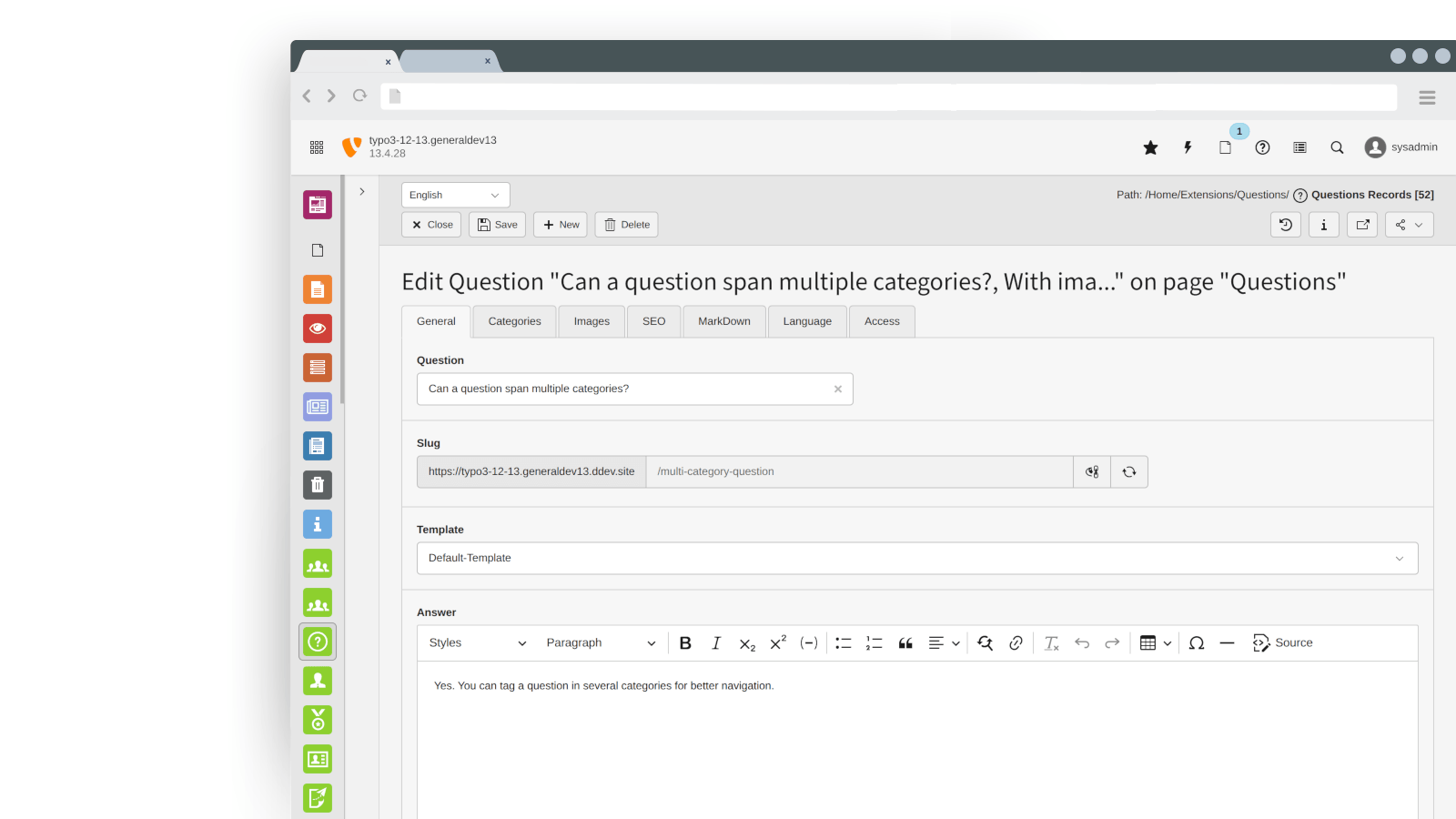Recalculate the slug with refresh icon
The width and height of the screenshot is (1456, 819).
[x=1129, y=472]
